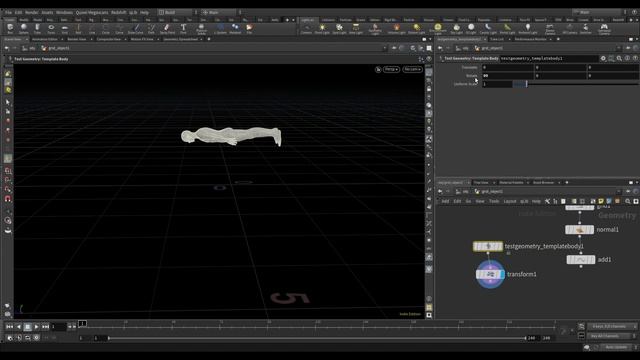Open the Persp viewport dropdown

tap(391, 69)
